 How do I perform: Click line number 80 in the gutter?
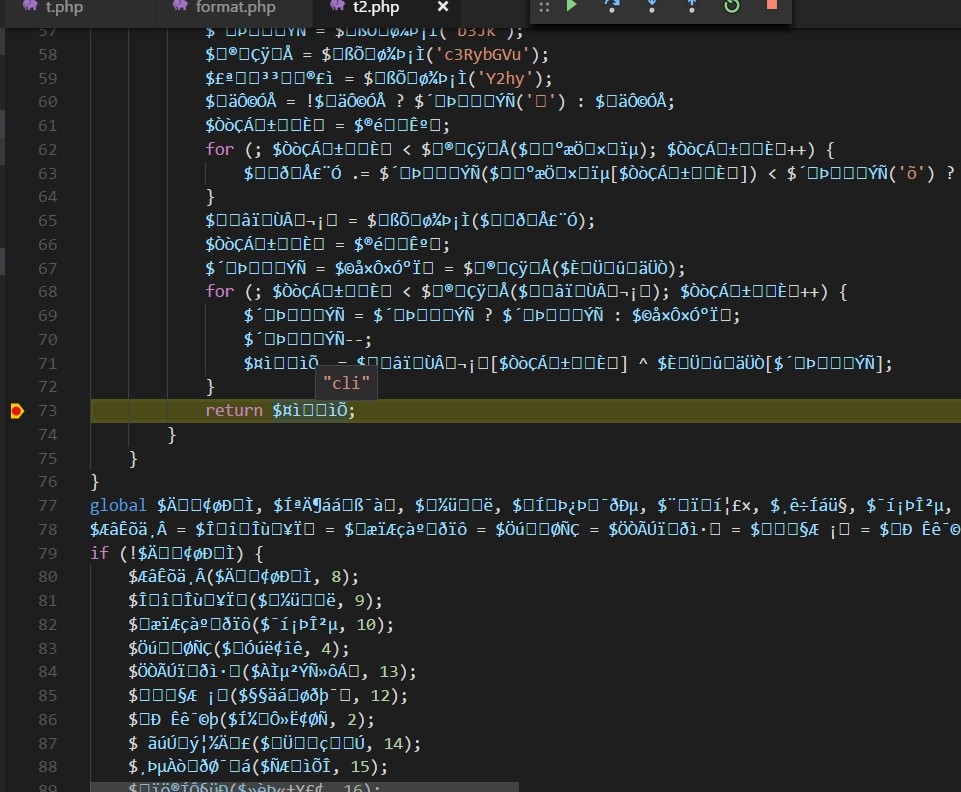tap(47, 577)
